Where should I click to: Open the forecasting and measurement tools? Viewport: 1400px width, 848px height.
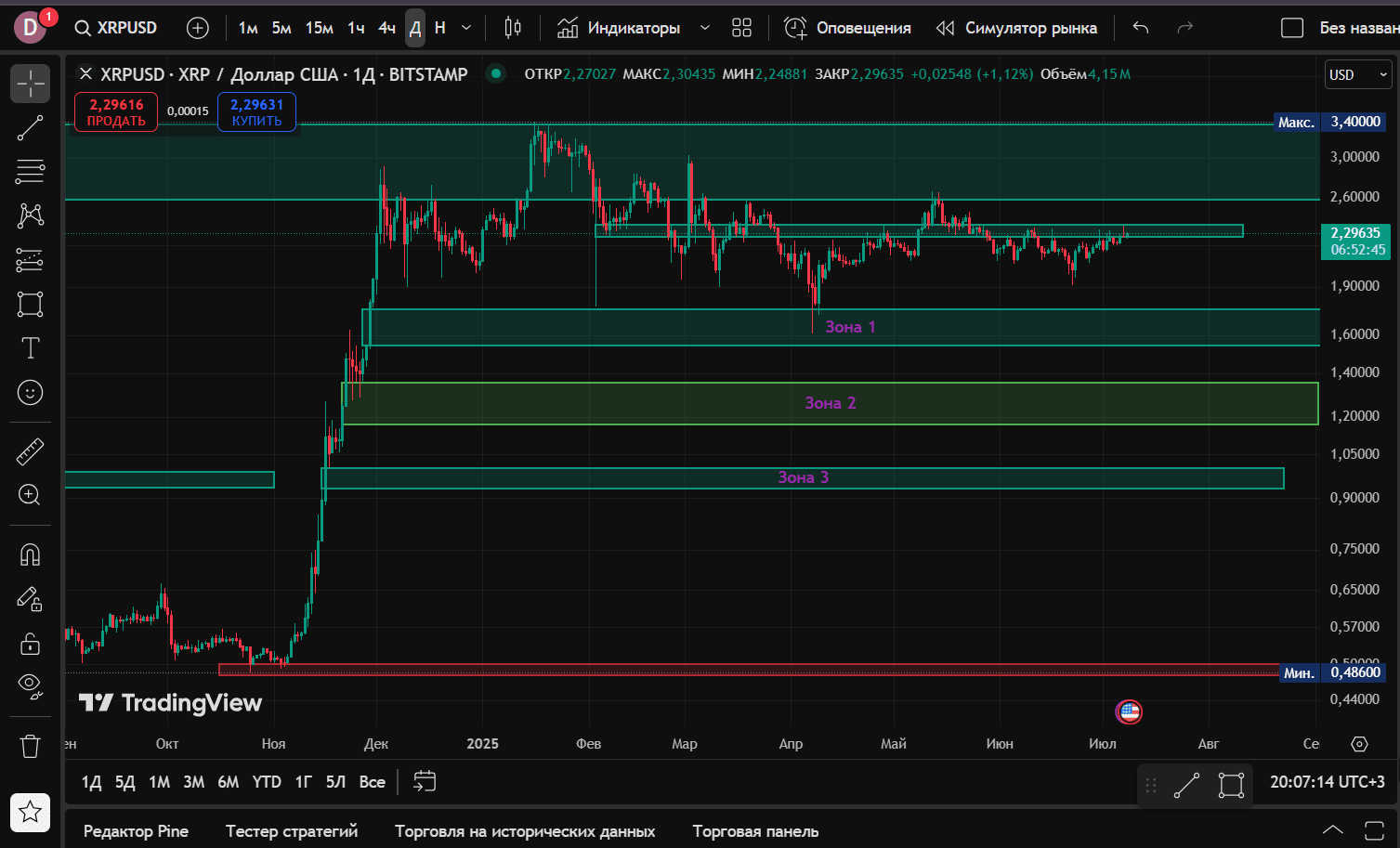[x=30, y=260]
